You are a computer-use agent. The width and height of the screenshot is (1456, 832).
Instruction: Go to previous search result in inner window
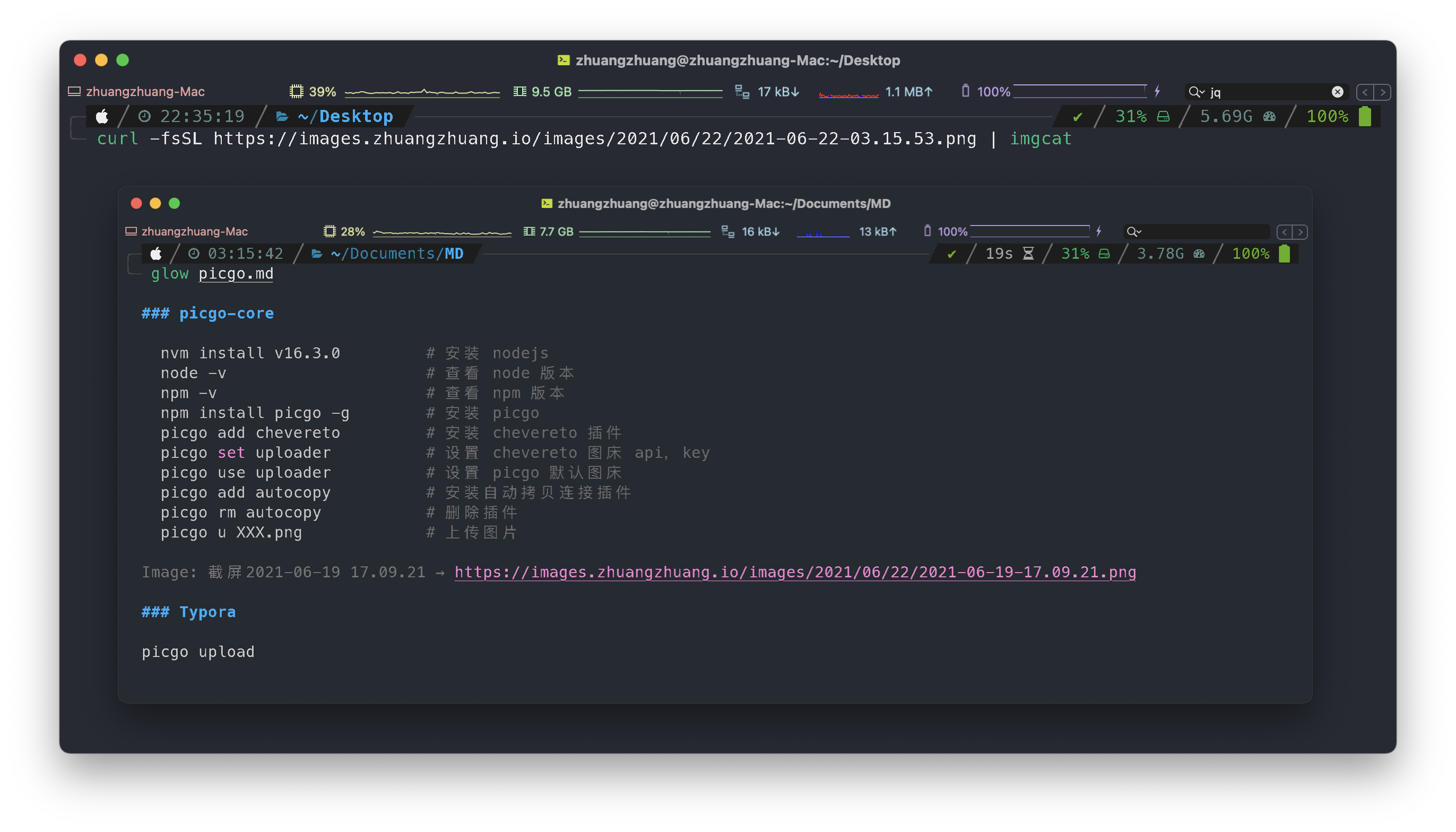point(1284,232)
